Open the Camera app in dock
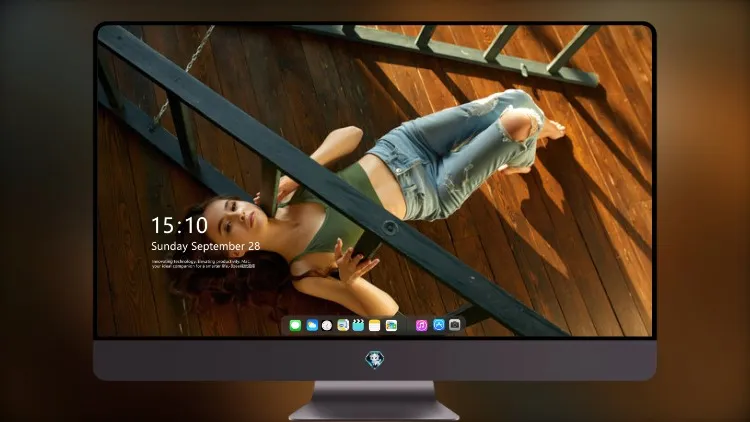The height and width of the screenshot is (422, 750). tap(455, 325)
